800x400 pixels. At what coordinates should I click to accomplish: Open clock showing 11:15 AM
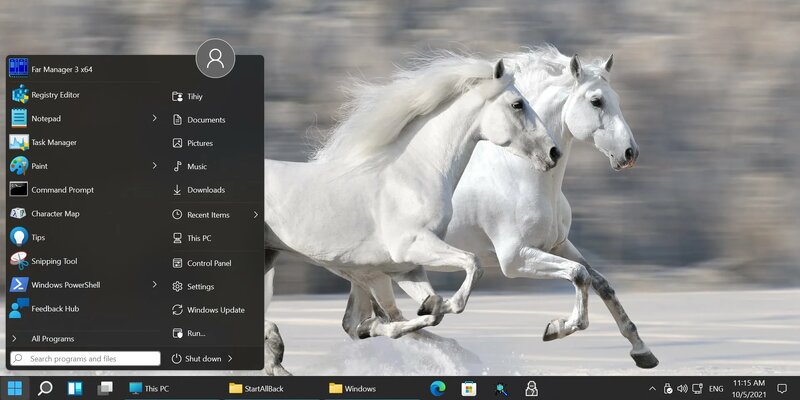click(x=749, y=388)
